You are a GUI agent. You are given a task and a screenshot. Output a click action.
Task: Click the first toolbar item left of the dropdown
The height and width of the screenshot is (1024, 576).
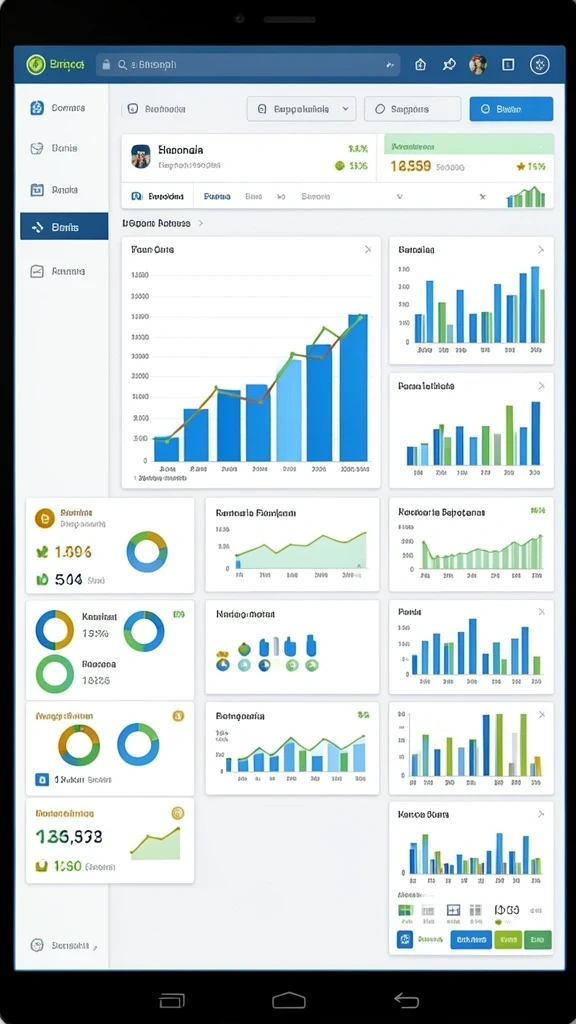(157, 109)
